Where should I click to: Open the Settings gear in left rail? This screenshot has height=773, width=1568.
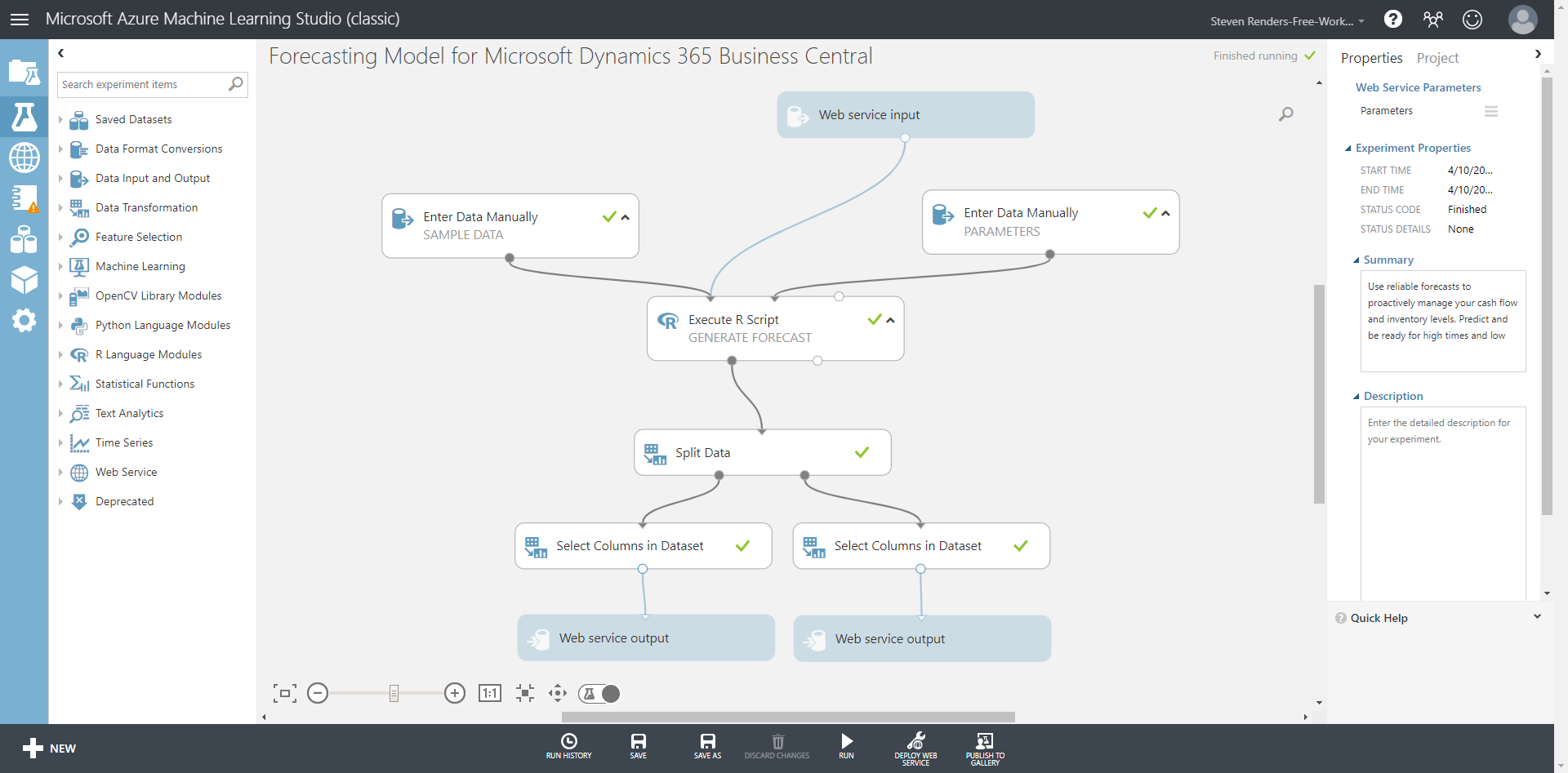click(24, 320)
